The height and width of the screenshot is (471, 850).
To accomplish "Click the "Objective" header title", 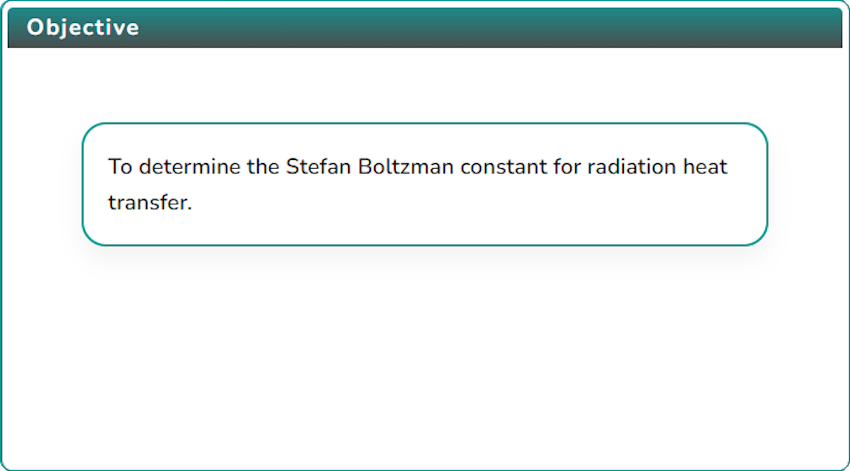I will [x=83, y=28].
